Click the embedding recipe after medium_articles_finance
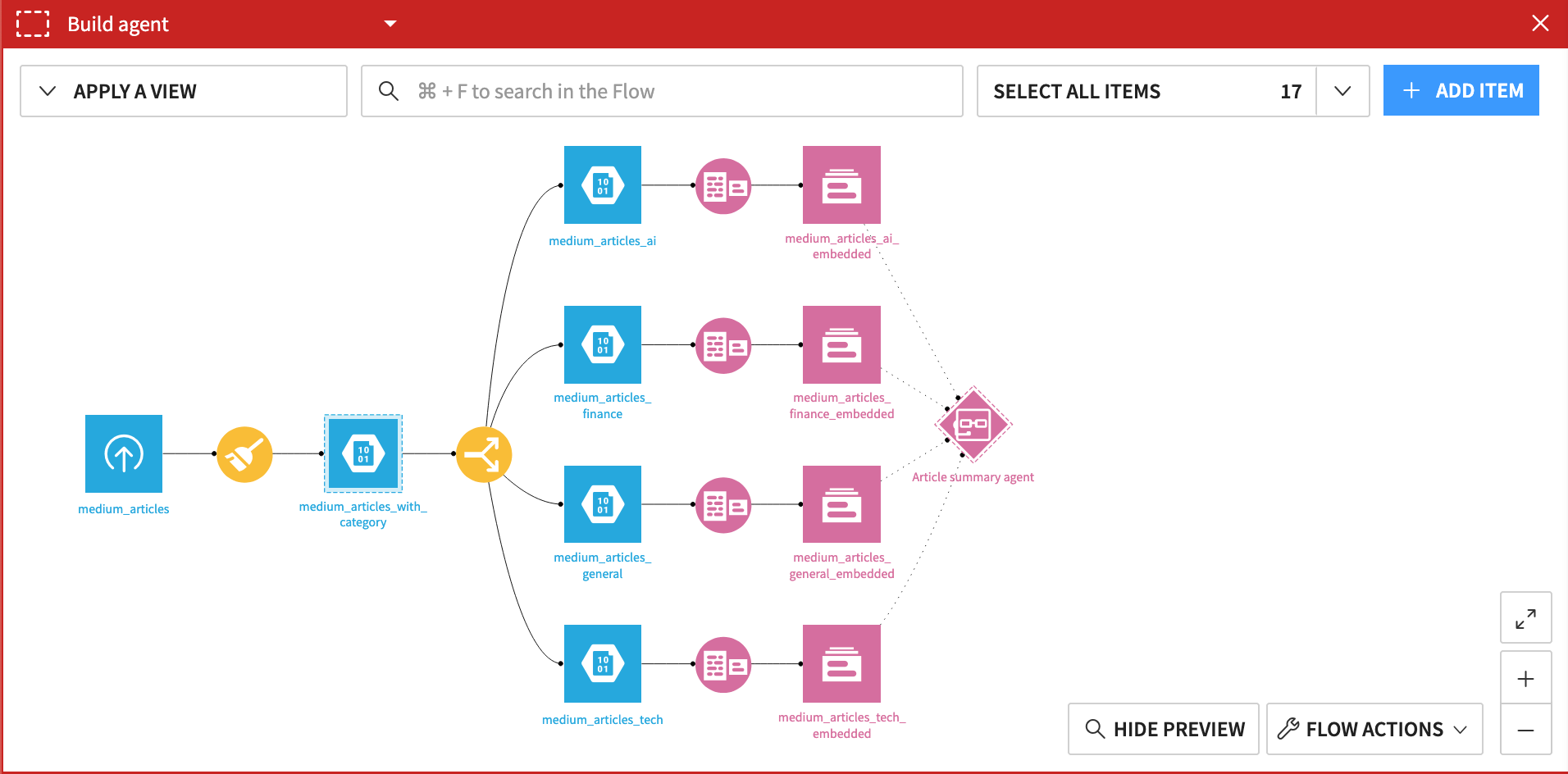The width and height of the screenshot is (1568, 774). tap(722, 345)
